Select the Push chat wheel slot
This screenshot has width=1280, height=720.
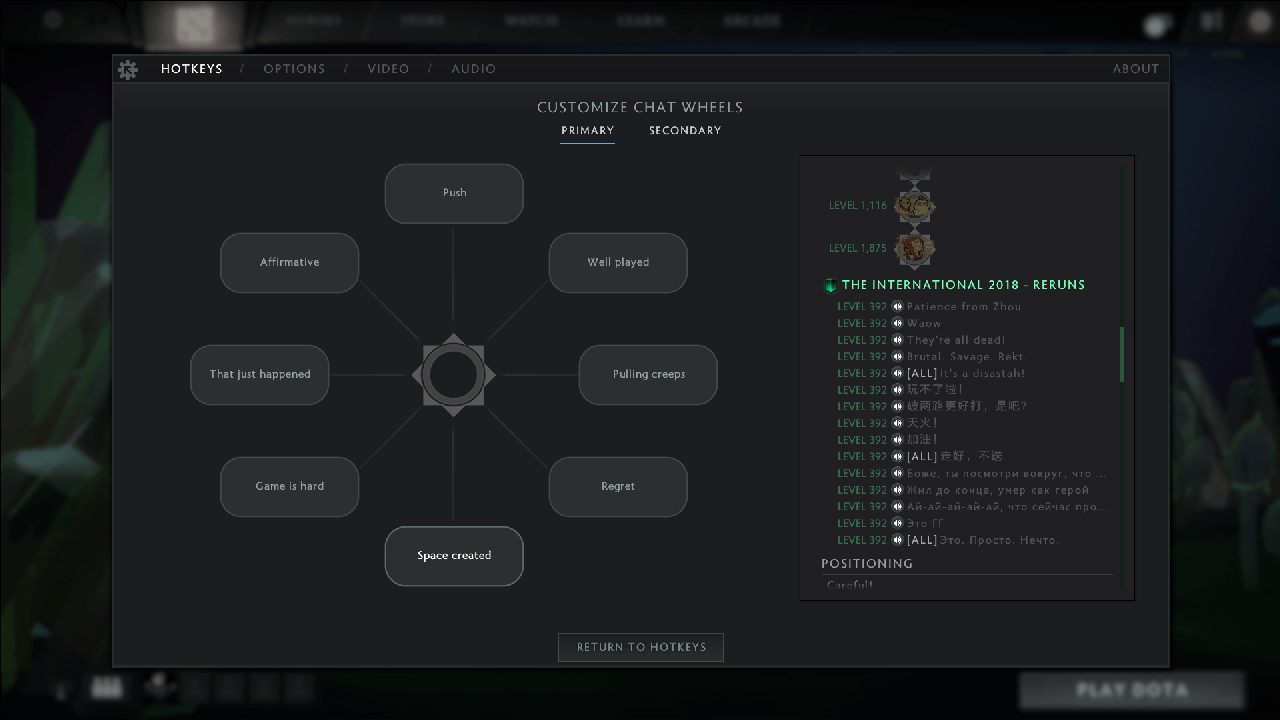(x=454, y=193)
